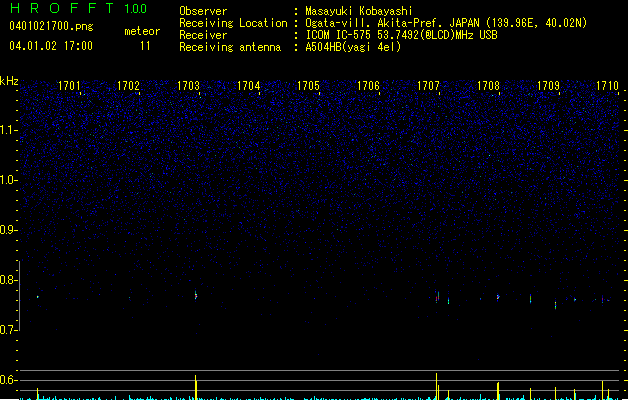This screenshot has width=629, height=400.
Task: Click the 1703 time marker label
Action: coord(188,86)
